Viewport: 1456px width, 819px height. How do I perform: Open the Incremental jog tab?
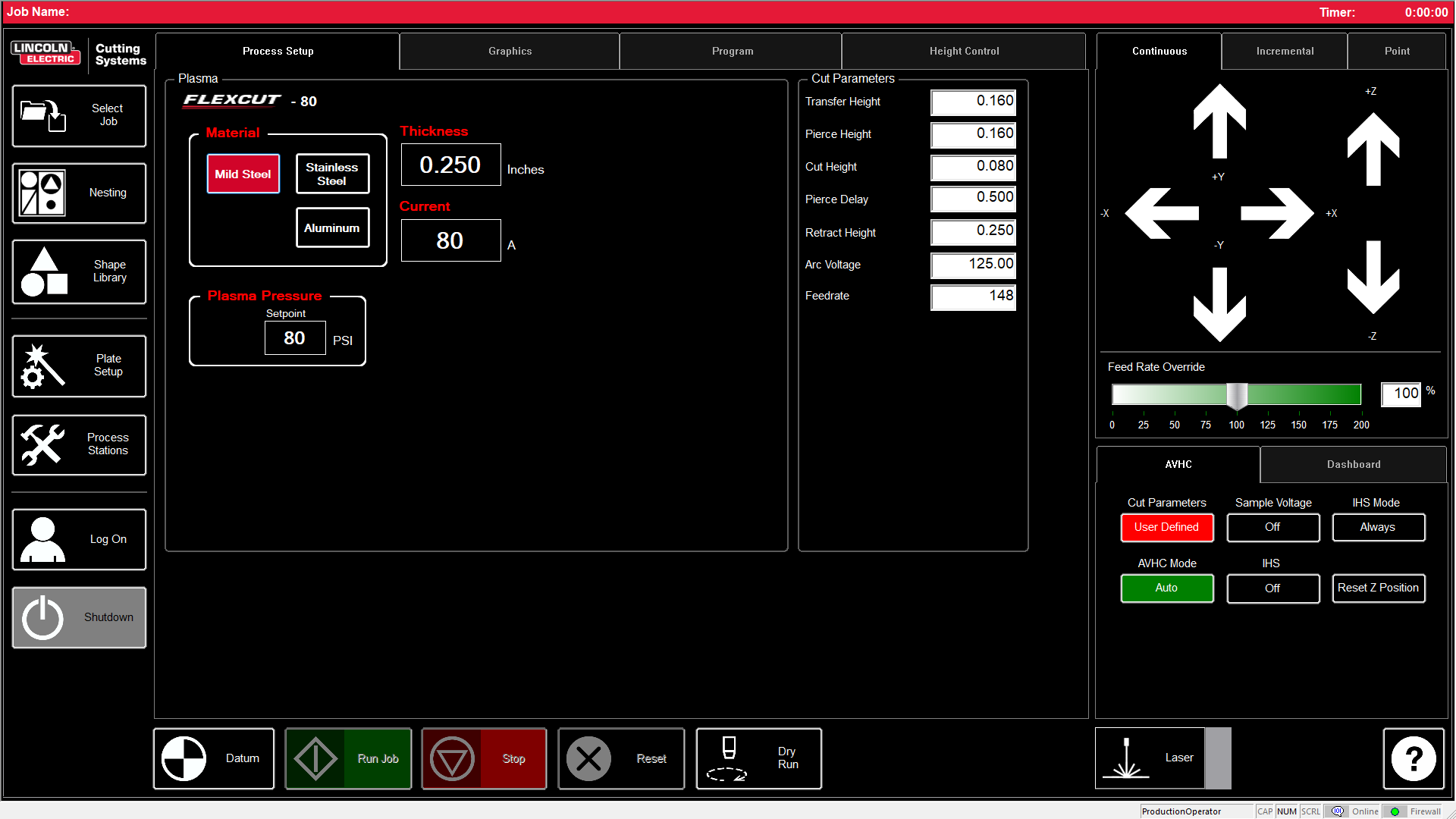(1285, 51)
